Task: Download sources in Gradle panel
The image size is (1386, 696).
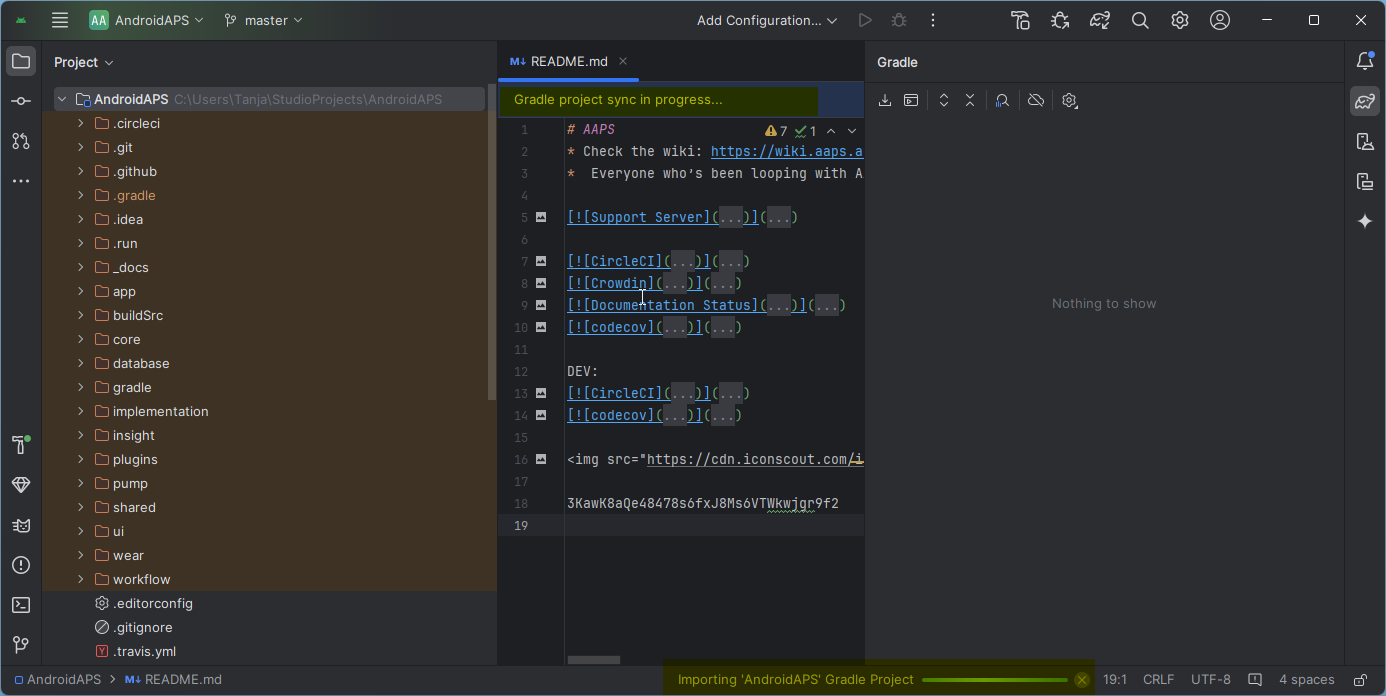Action: point(885,100)
